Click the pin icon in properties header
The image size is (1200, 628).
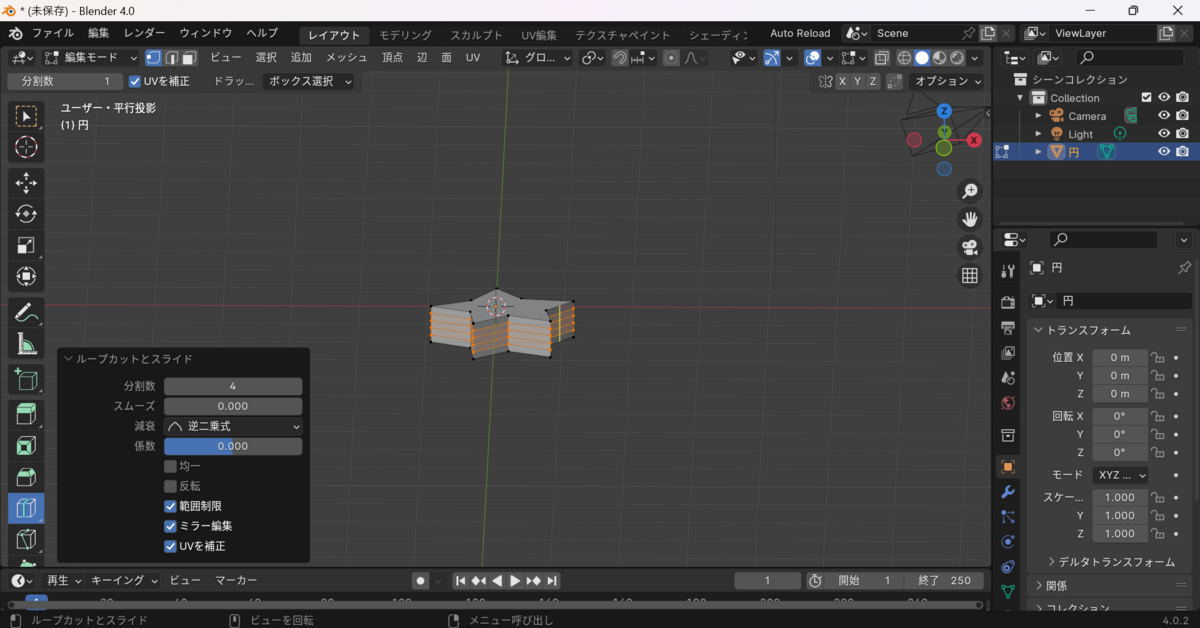1184,268
